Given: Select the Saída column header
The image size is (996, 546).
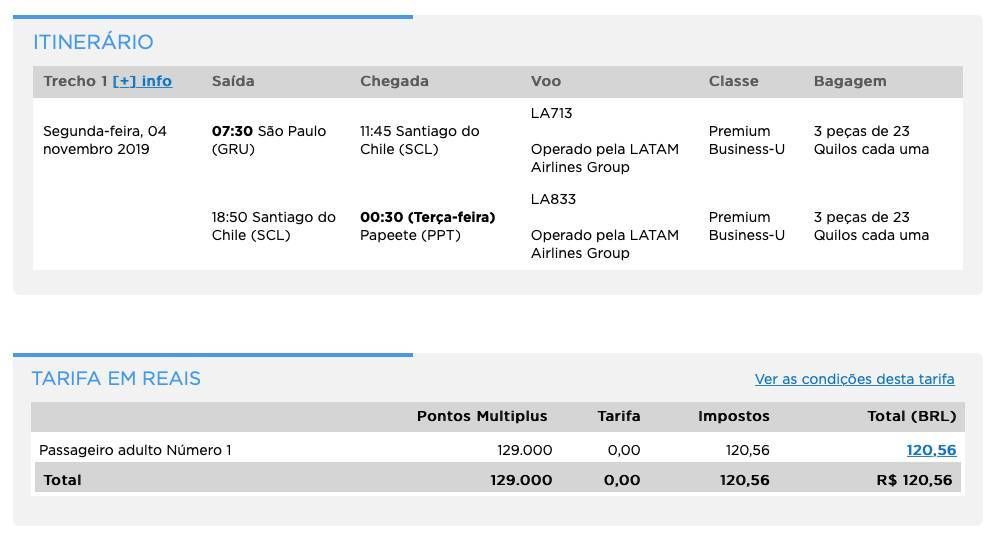Looking at the screenshot, I should (233, 81).
